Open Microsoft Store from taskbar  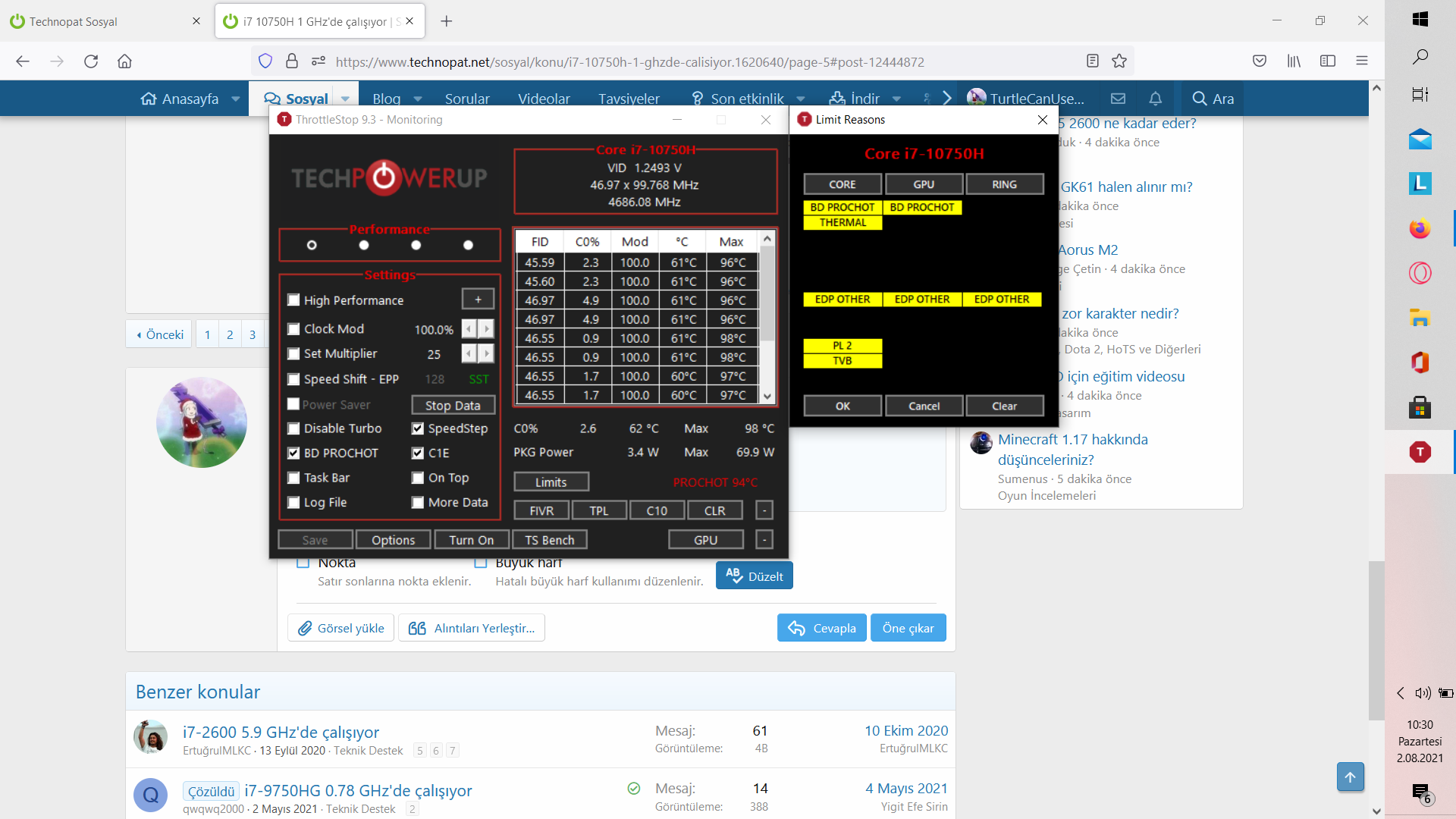click(1420, 407)
